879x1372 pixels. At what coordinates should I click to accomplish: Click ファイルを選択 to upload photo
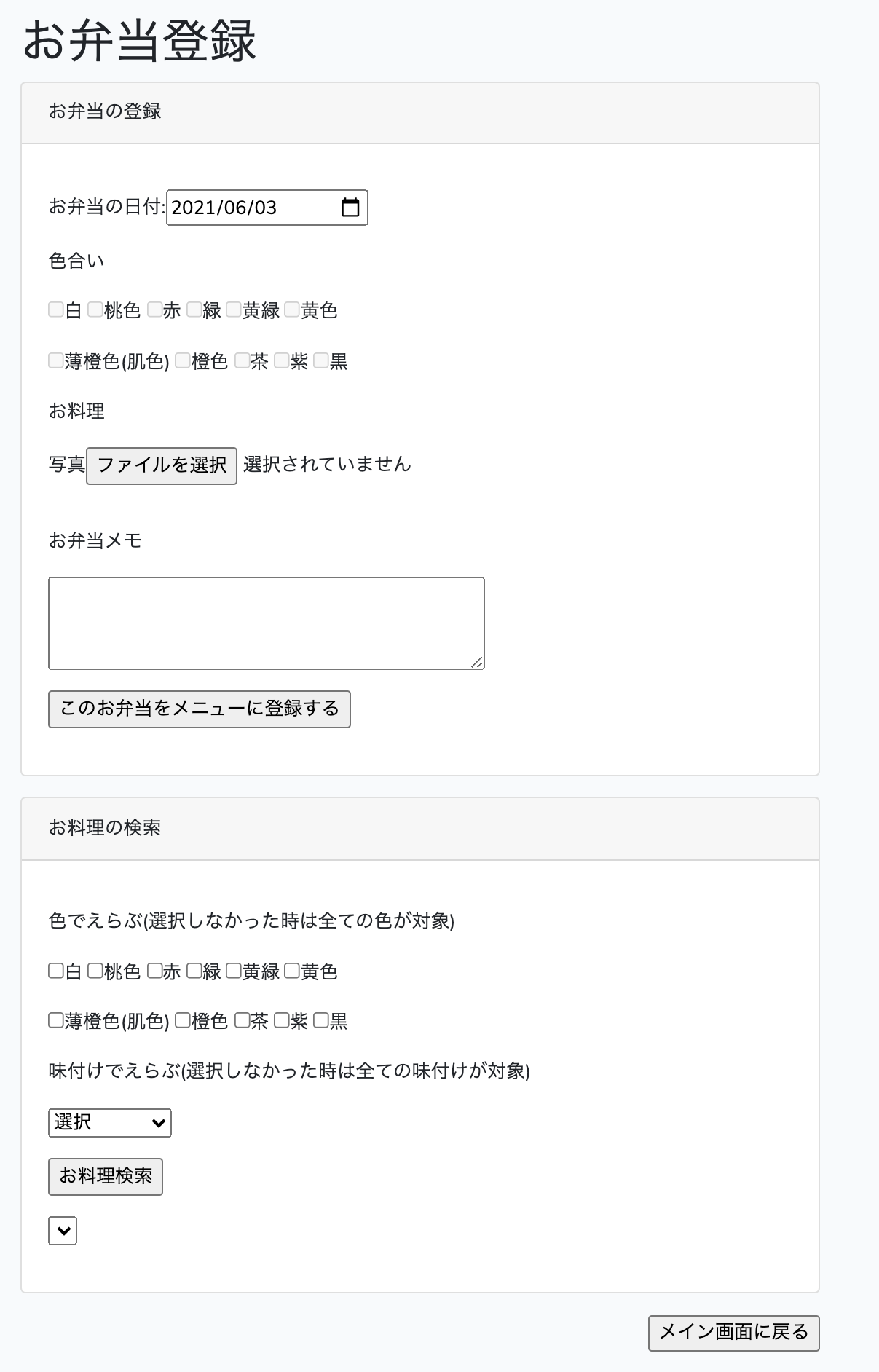click(x=162, y=465)
